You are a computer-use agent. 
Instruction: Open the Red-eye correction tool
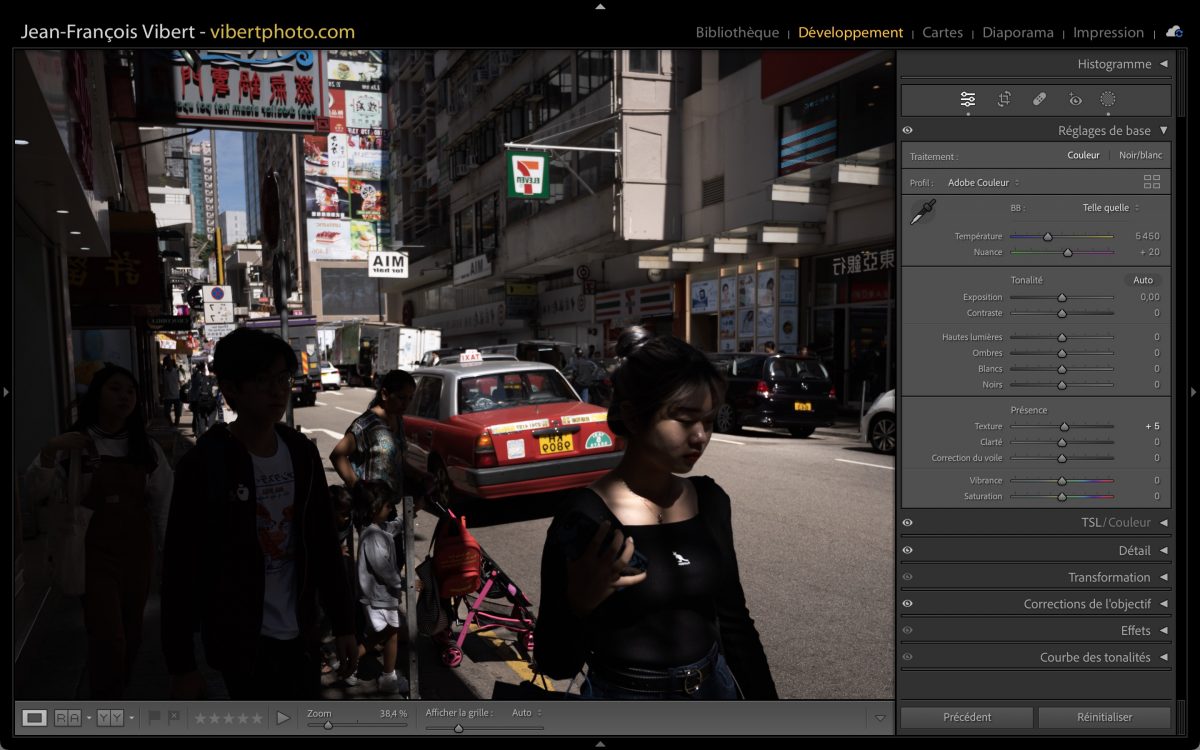pyautogui.click(x=1075, y=99)
